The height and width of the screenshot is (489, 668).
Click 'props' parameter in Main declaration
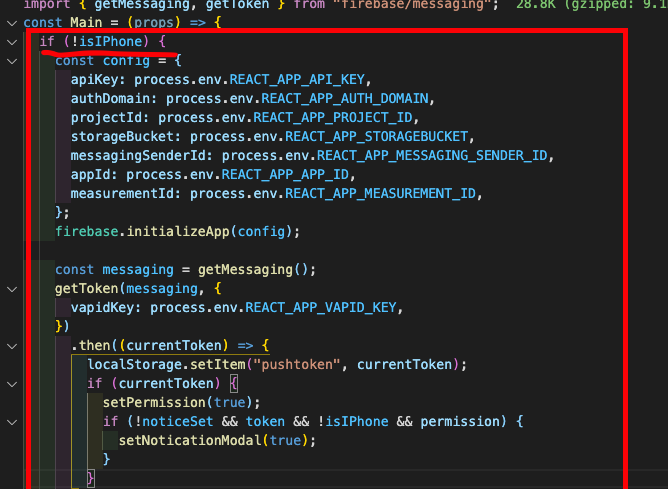pos(154,23)
